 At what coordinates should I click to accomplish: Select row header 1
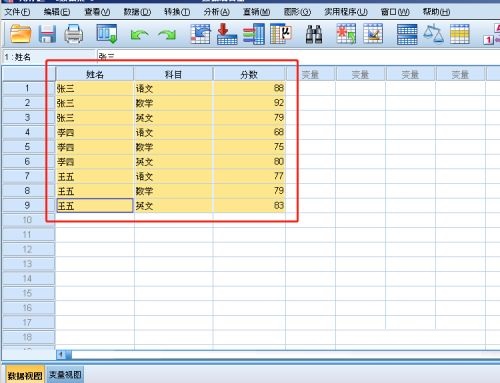(28, 88)
